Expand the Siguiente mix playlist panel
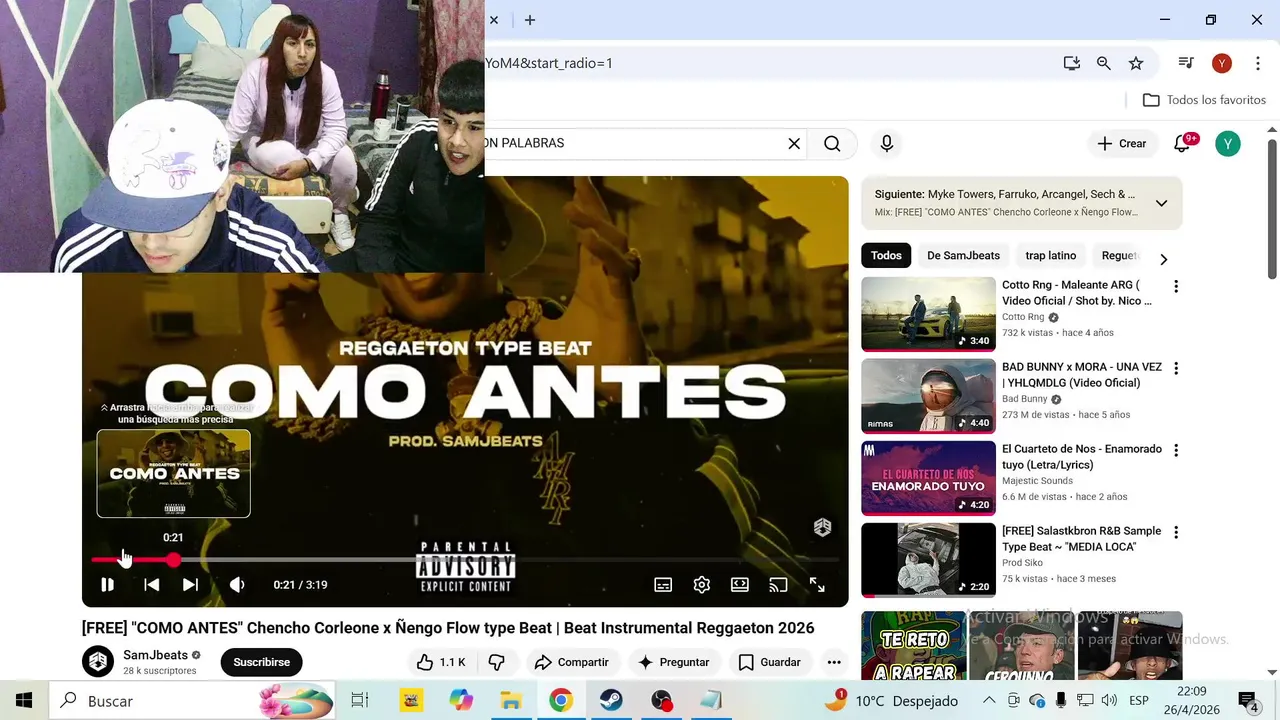The height and width of the screenshot is (720, 1280). coord(1161,203)
